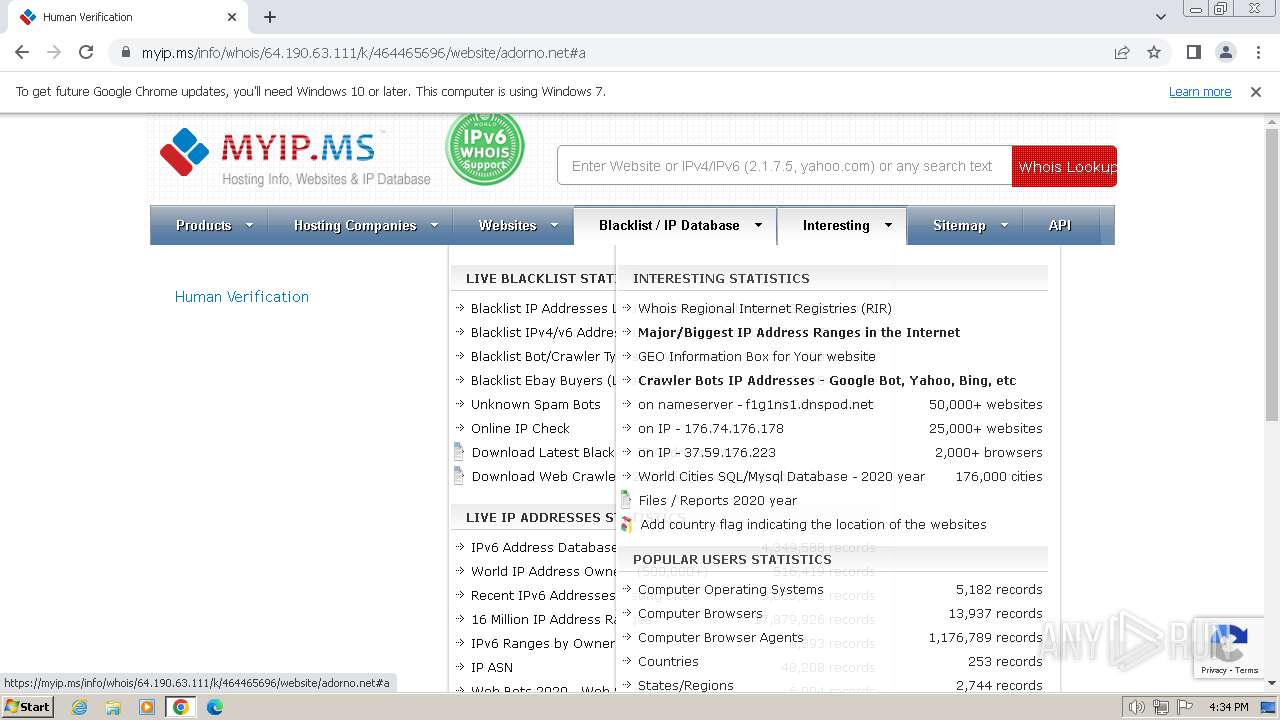Open the Websites menu
The height and width of the screenshot is (720, 1280).
(x=513, y=225)
